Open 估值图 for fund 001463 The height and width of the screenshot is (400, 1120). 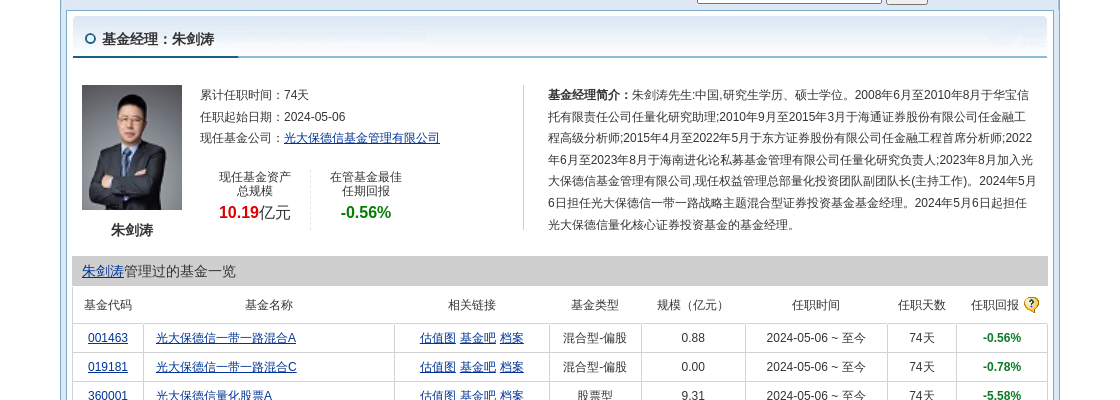438,338
